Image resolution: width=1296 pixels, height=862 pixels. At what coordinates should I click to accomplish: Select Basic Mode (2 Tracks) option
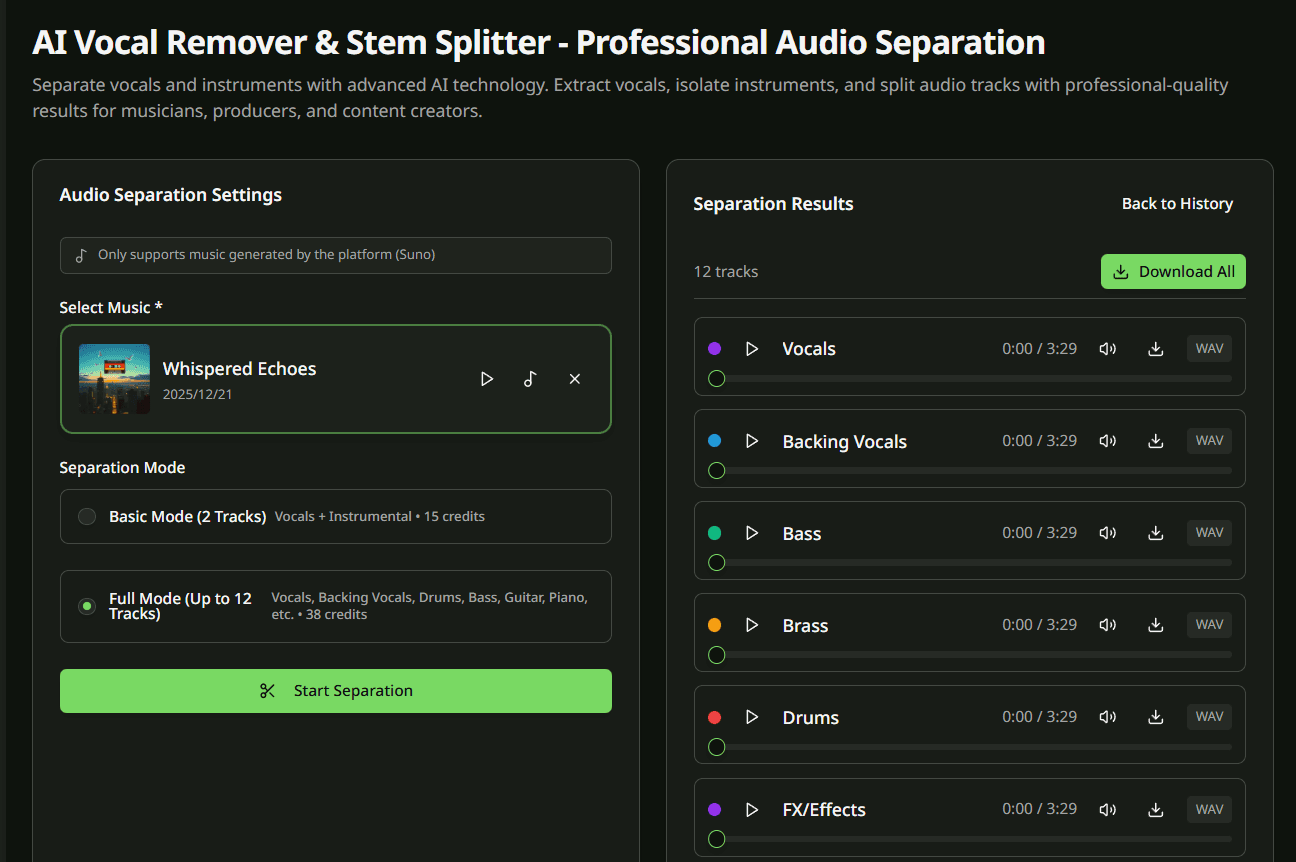click(88, 516)
